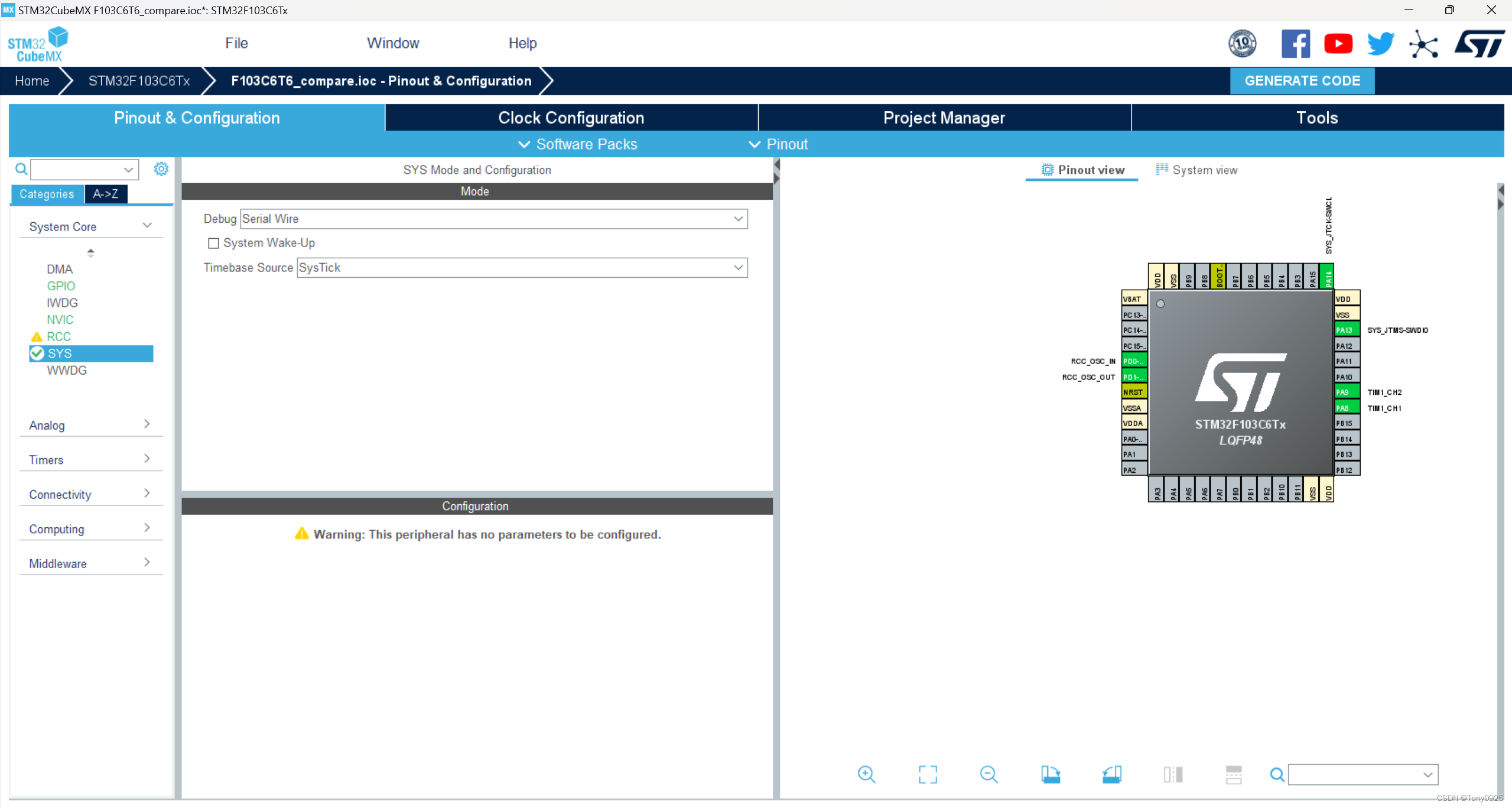Screen dimensions: 1512x808
Task: Select the Pinout view tab
Action: [x=1082, y=170]
